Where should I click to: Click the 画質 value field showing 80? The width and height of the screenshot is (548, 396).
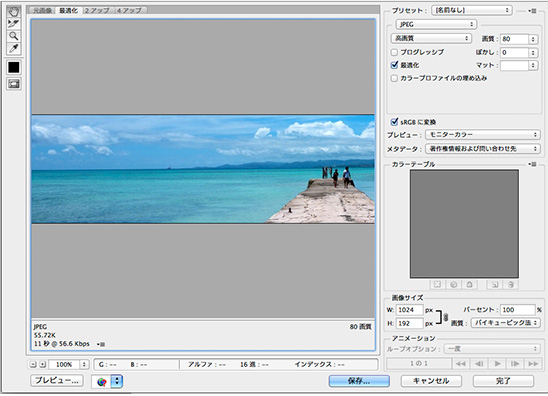pyautogui.click(x=514, y=39)
